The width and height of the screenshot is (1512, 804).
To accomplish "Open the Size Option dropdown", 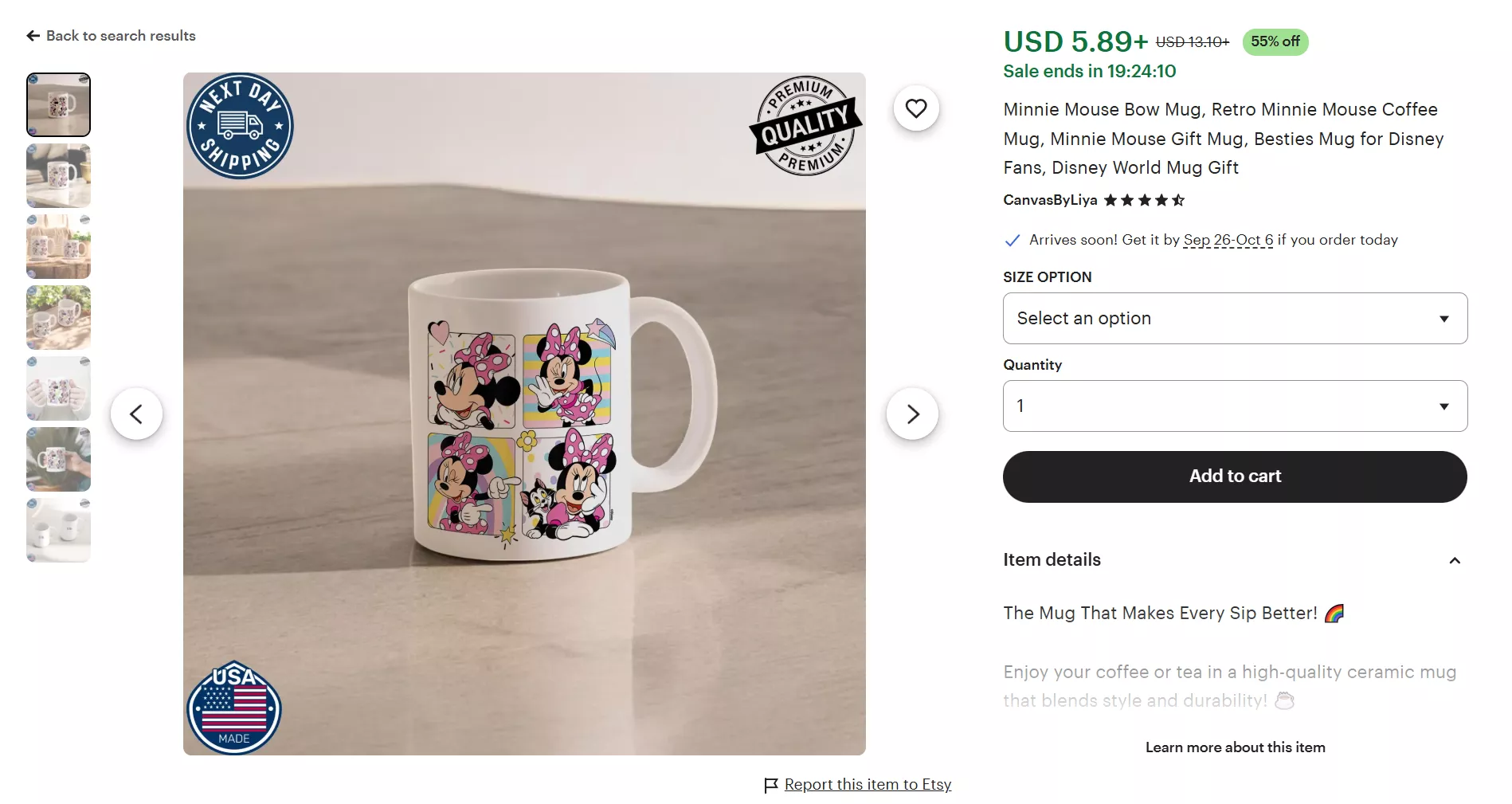I will pos(1234,319).
